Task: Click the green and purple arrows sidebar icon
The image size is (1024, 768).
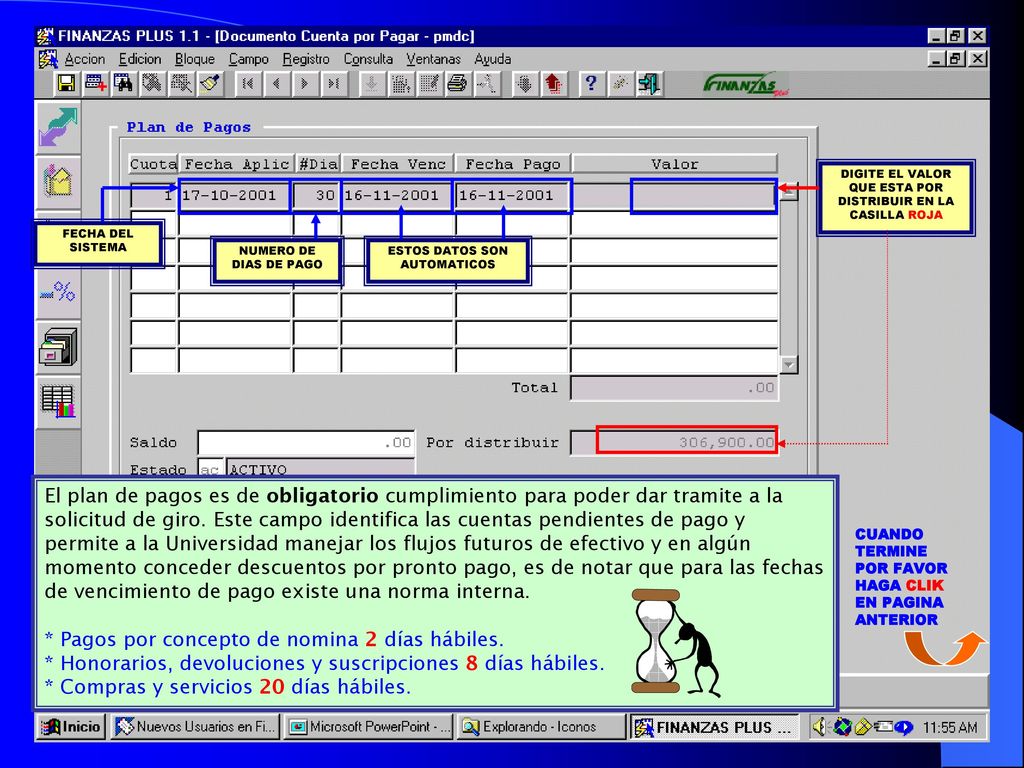Action: 58,127
